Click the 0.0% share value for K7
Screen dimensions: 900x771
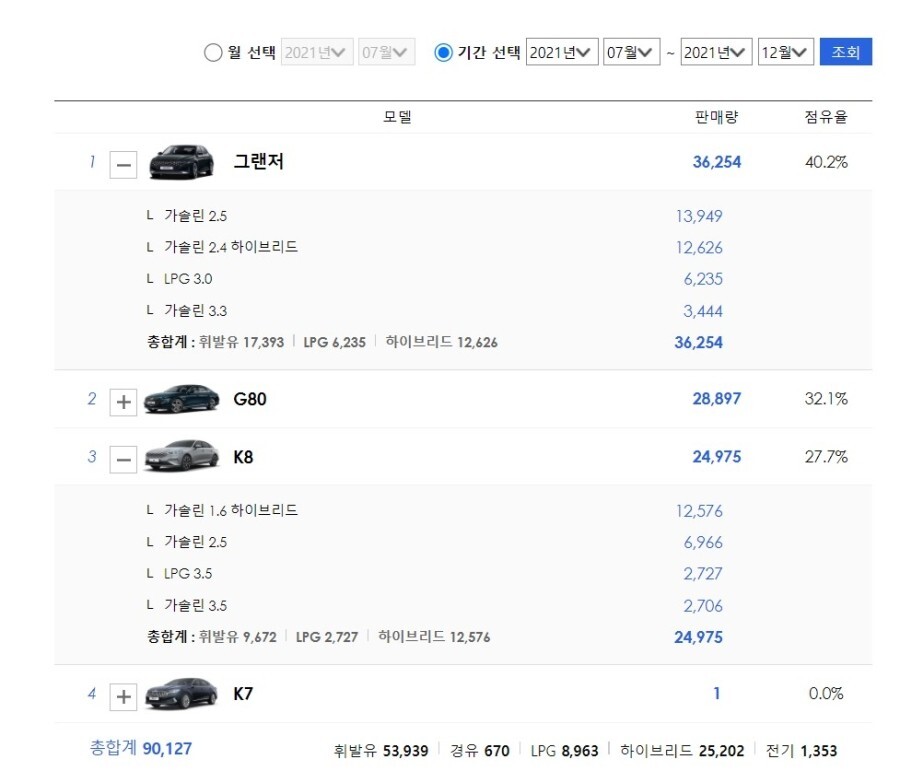coord(826,693)
